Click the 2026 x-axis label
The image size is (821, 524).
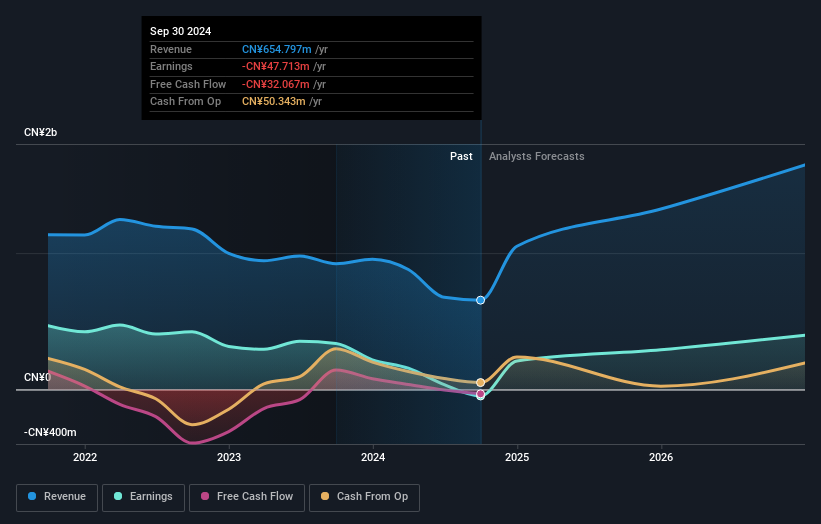click(661, 457)
